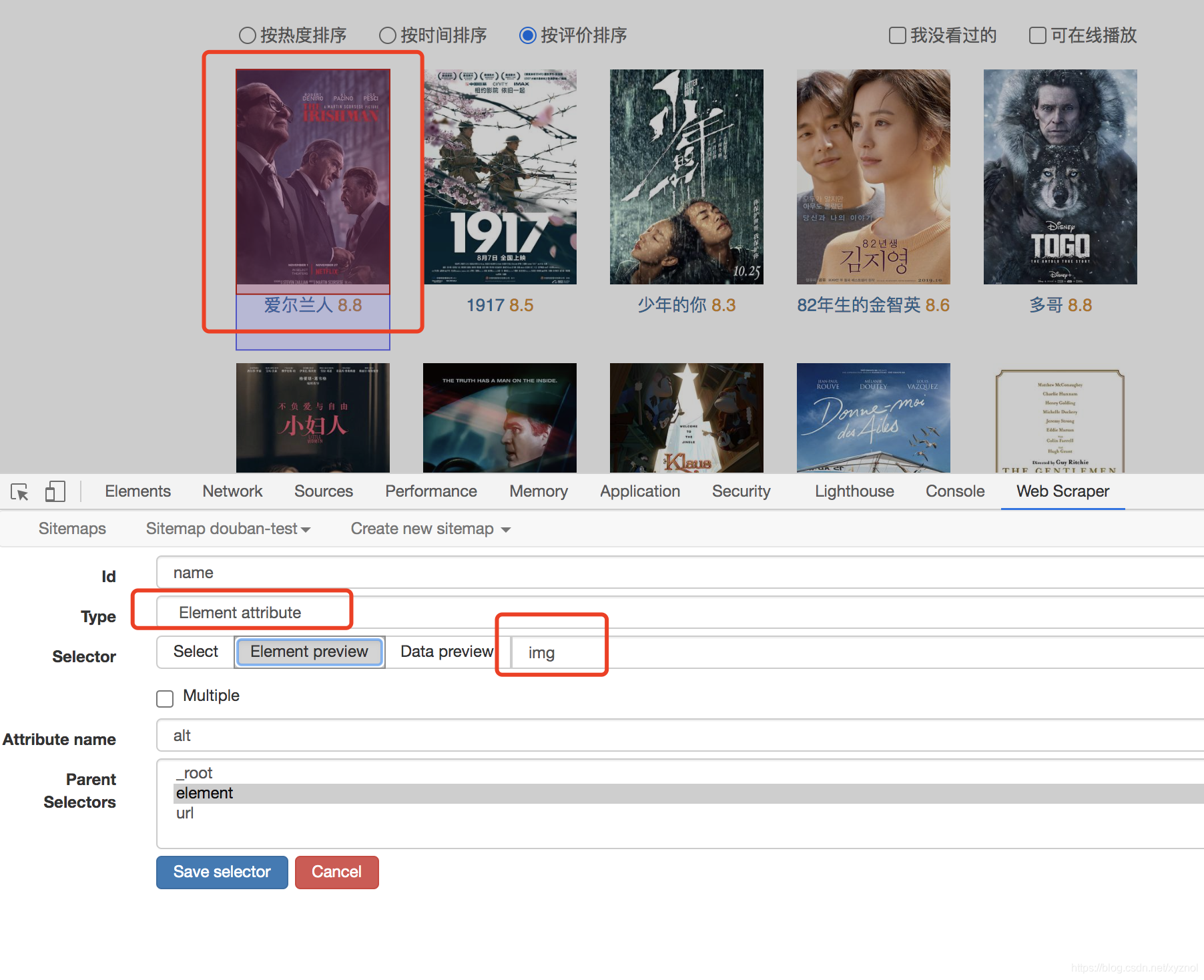Switch to the Lighthouse tab
Image resolution: width=1204 pixels, height=980 pixels.
coord(854,491)
